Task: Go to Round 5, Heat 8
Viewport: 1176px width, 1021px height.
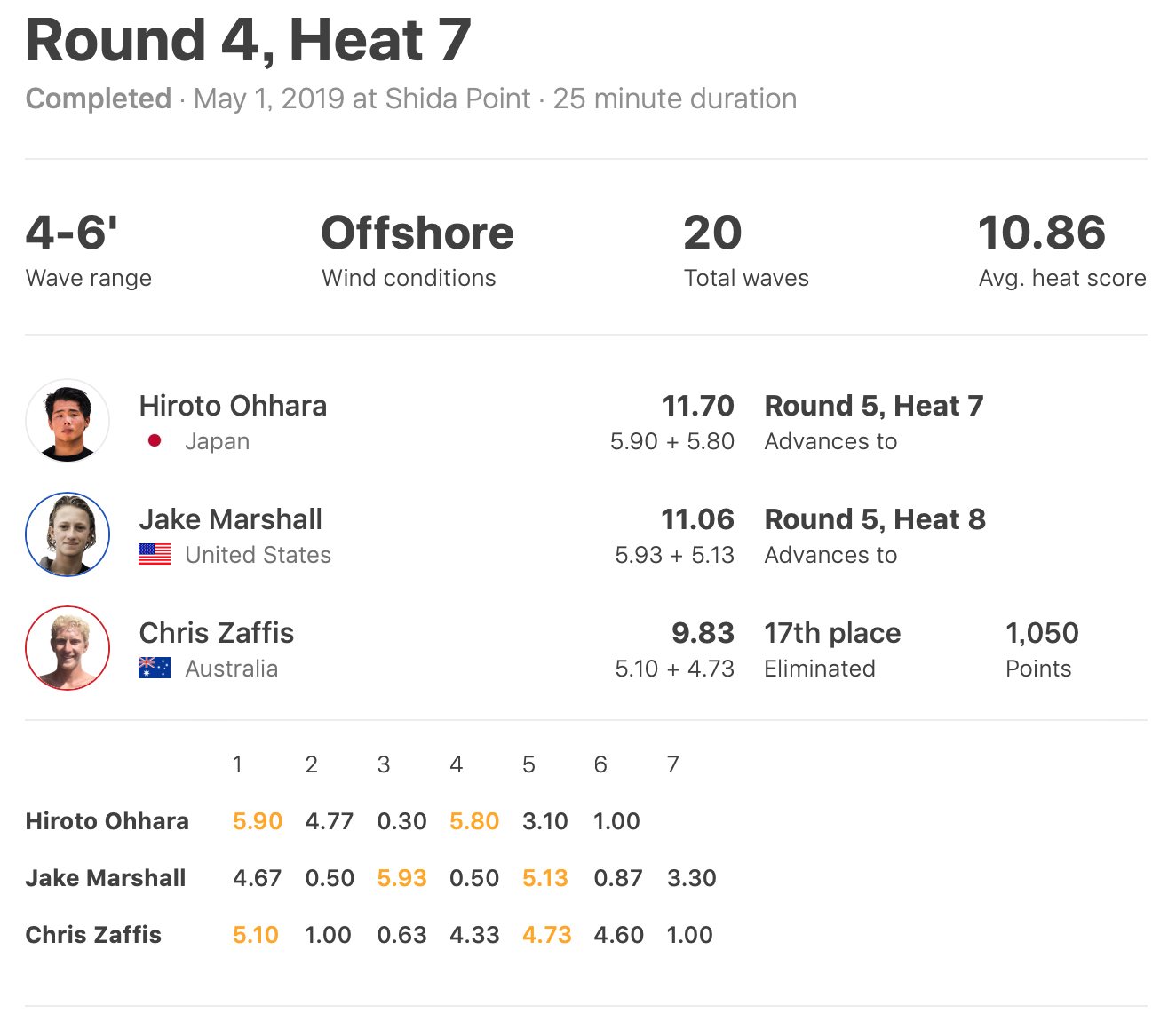Action: coord(874,519)
